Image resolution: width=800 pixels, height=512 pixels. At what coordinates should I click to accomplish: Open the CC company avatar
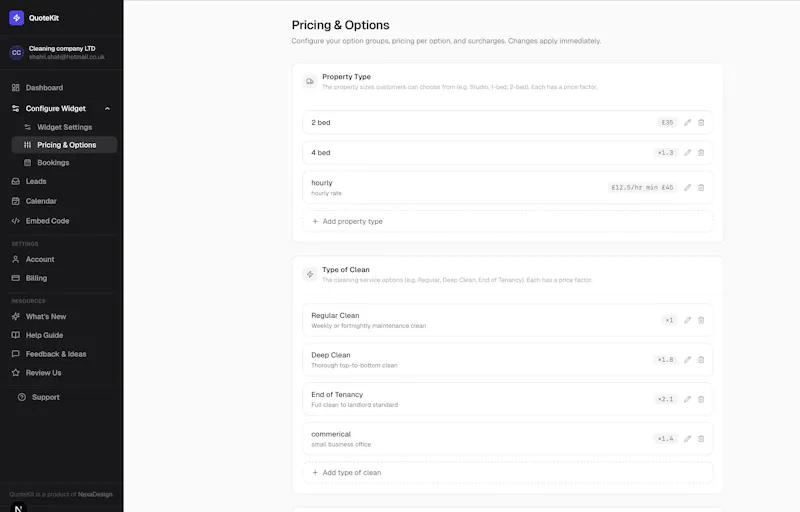point(16,53)
